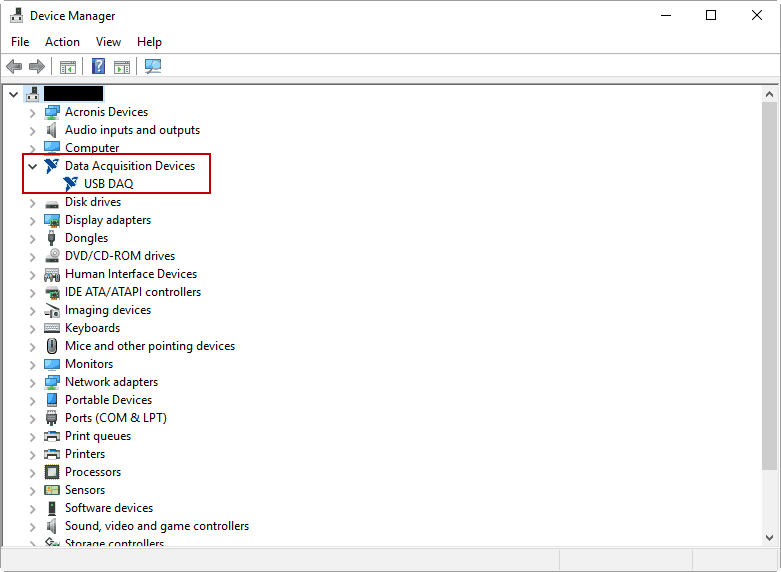Viewport: 781px width, 572px height.
Task: Expand the Network adapters category
Action: tap(32, 382)
